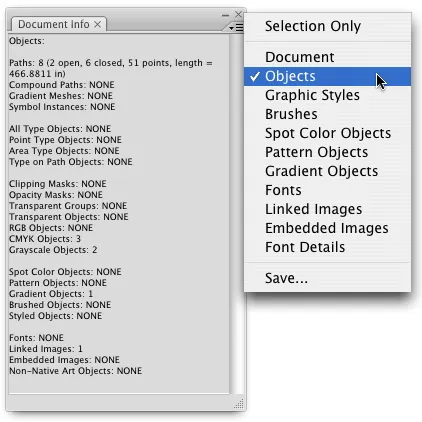Click the resize grip at the panel corner
The height and width of the screenshot is (422, 422).
pos(239,403)
